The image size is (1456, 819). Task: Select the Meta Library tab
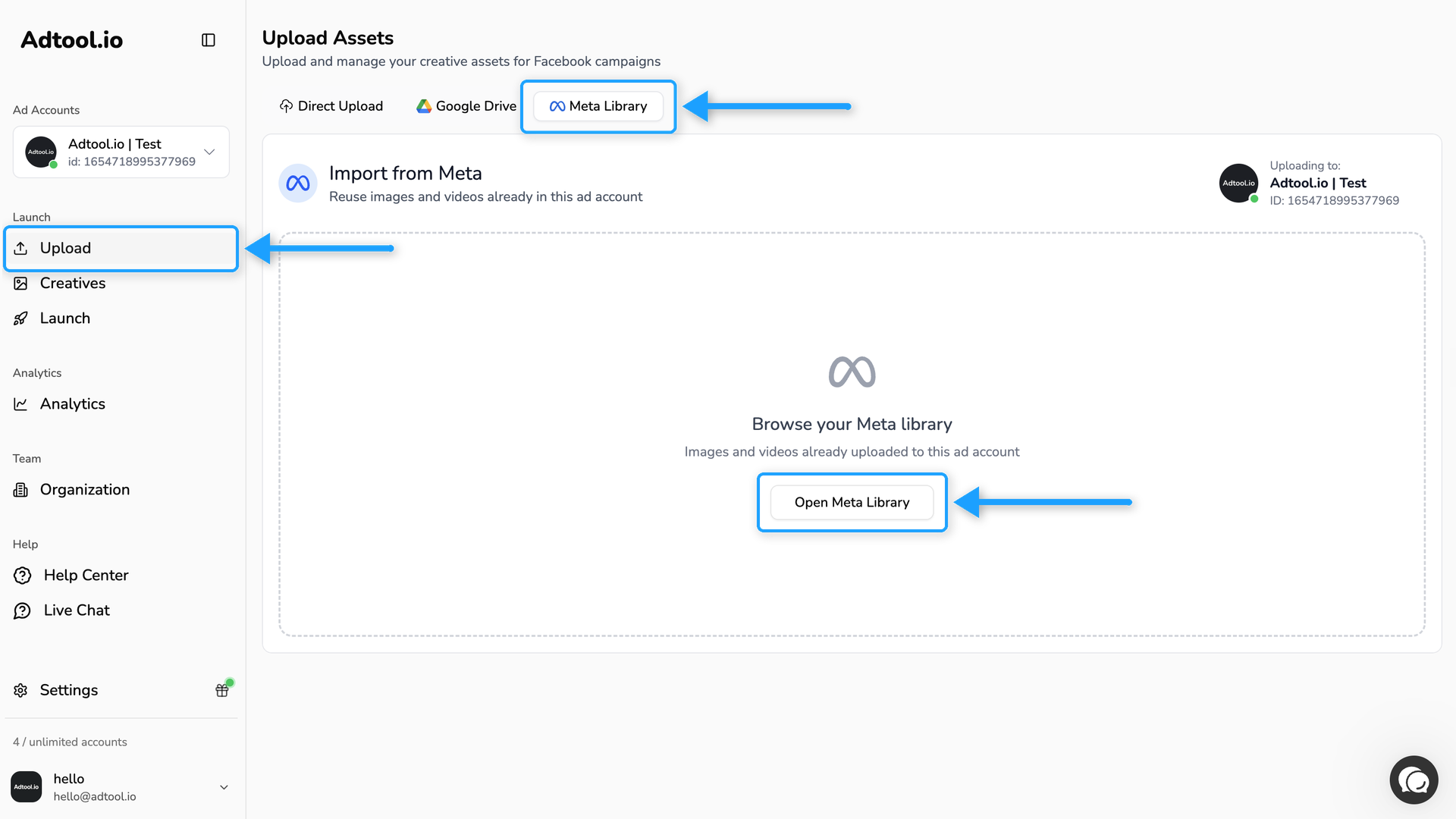(598, 106)
